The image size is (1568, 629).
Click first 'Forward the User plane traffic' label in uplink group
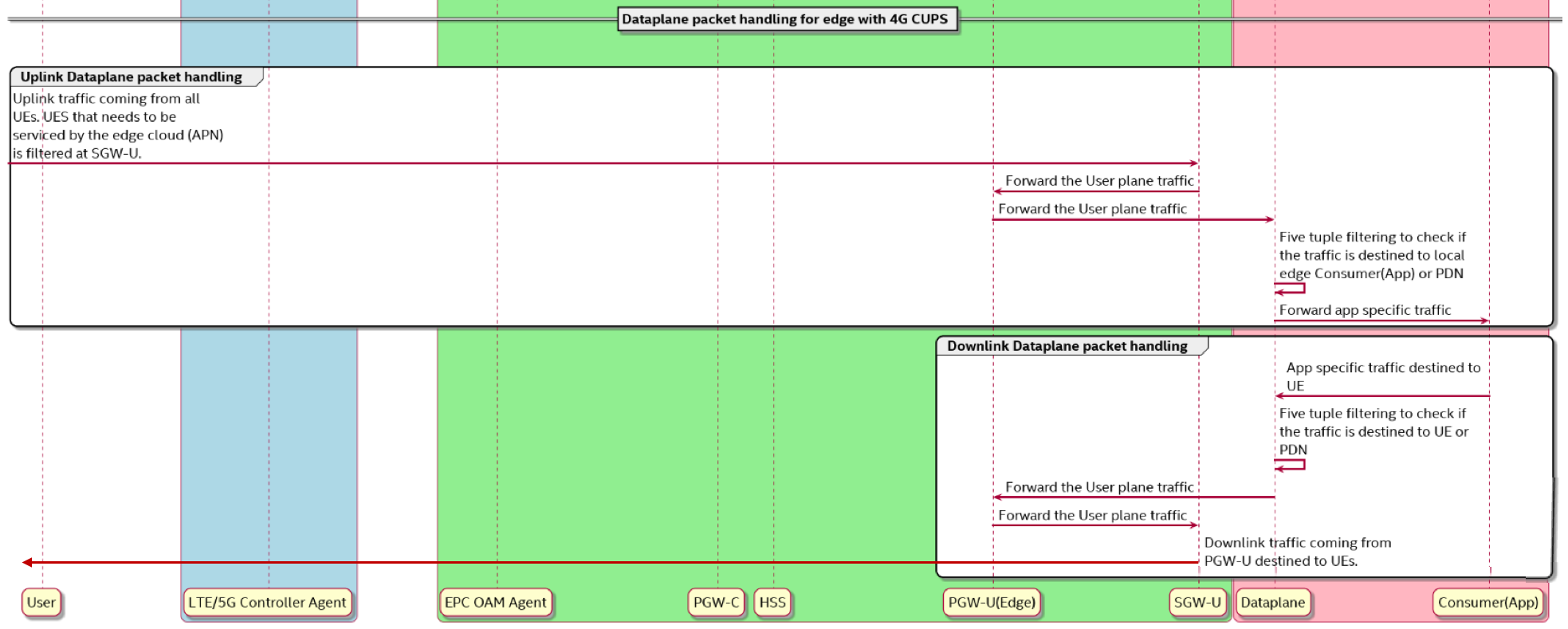1099,181
